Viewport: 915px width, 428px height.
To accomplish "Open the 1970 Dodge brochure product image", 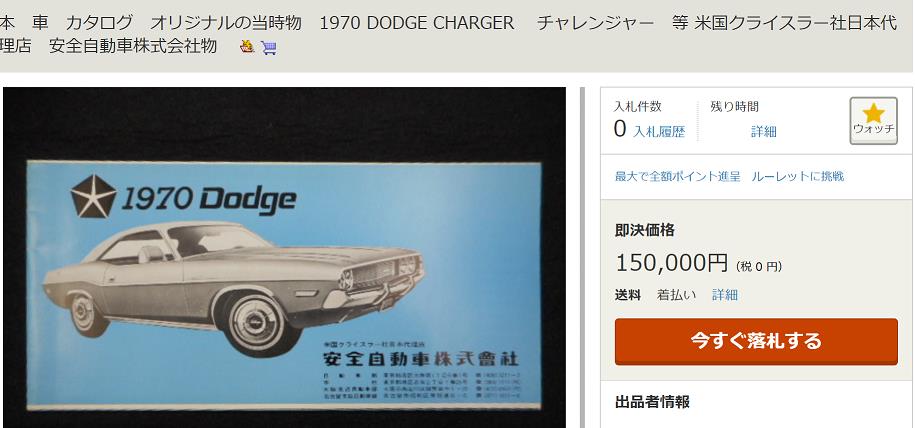I will coord(284,258).
